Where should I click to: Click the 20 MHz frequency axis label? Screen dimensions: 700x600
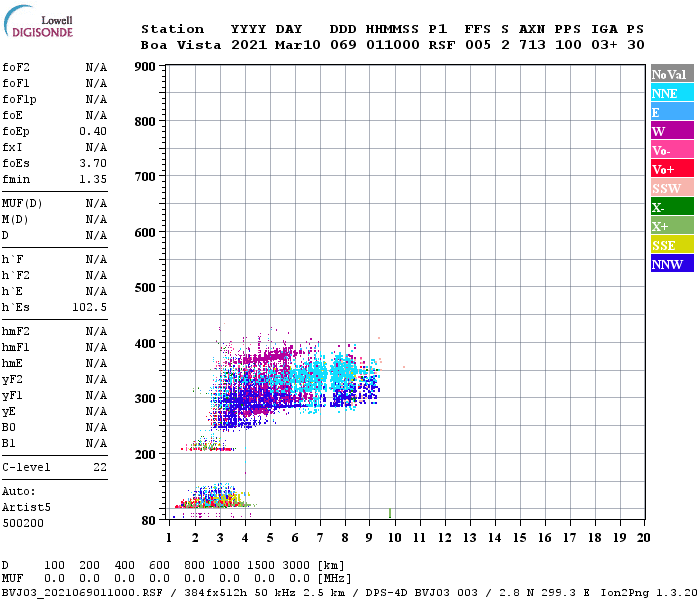point(643,538)
